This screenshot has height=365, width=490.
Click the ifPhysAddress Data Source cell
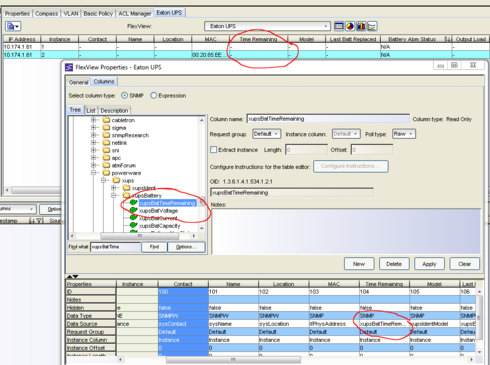tap(334, 324)
